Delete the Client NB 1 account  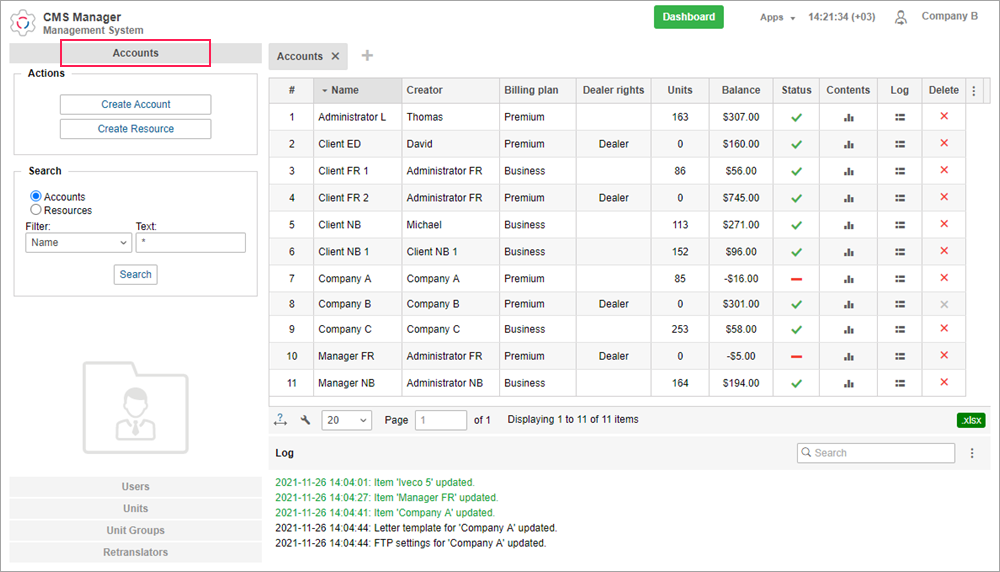point(944,251)
